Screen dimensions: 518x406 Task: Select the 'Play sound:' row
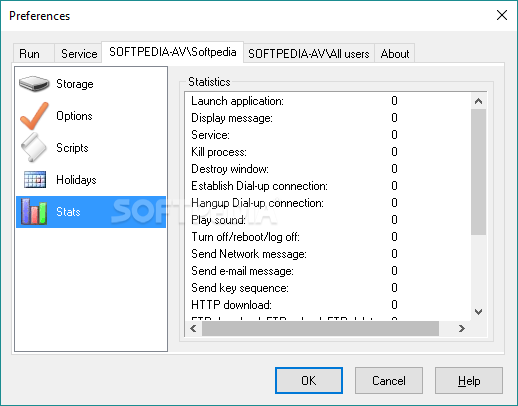(328, 220)
